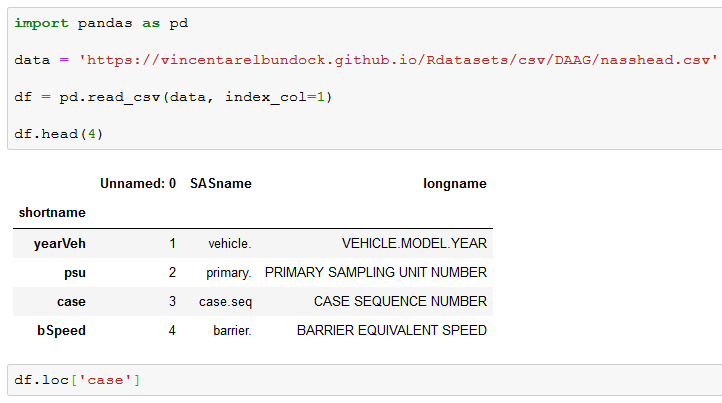Click the SASname column header

click(221, 184)
